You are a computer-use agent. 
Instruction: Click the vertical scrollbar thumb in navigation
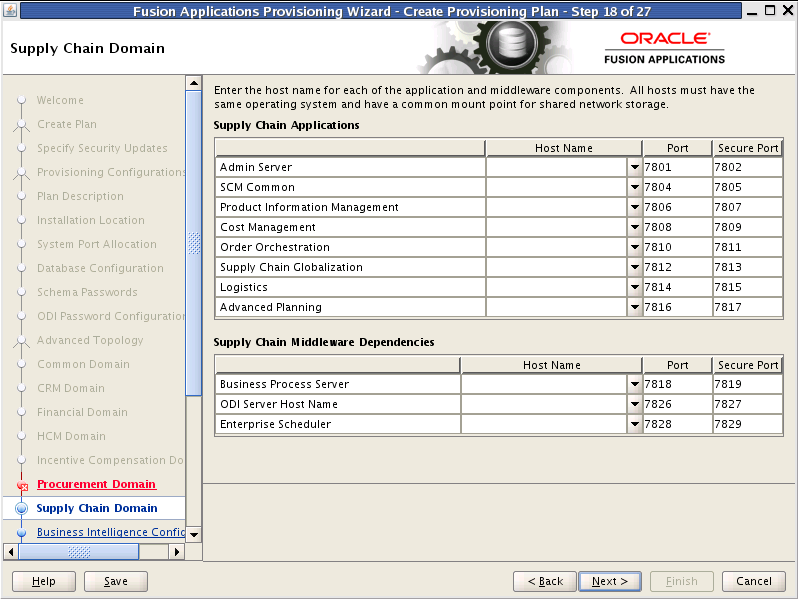(193, 243)
